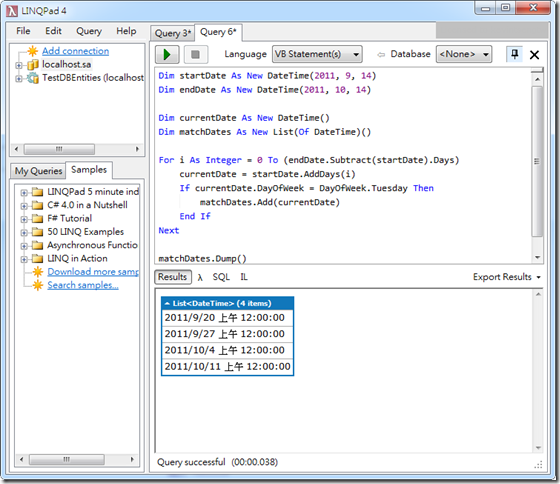The image size is (560, 484).
Task: Switch to the Samples tab
Action: (89, 170)
